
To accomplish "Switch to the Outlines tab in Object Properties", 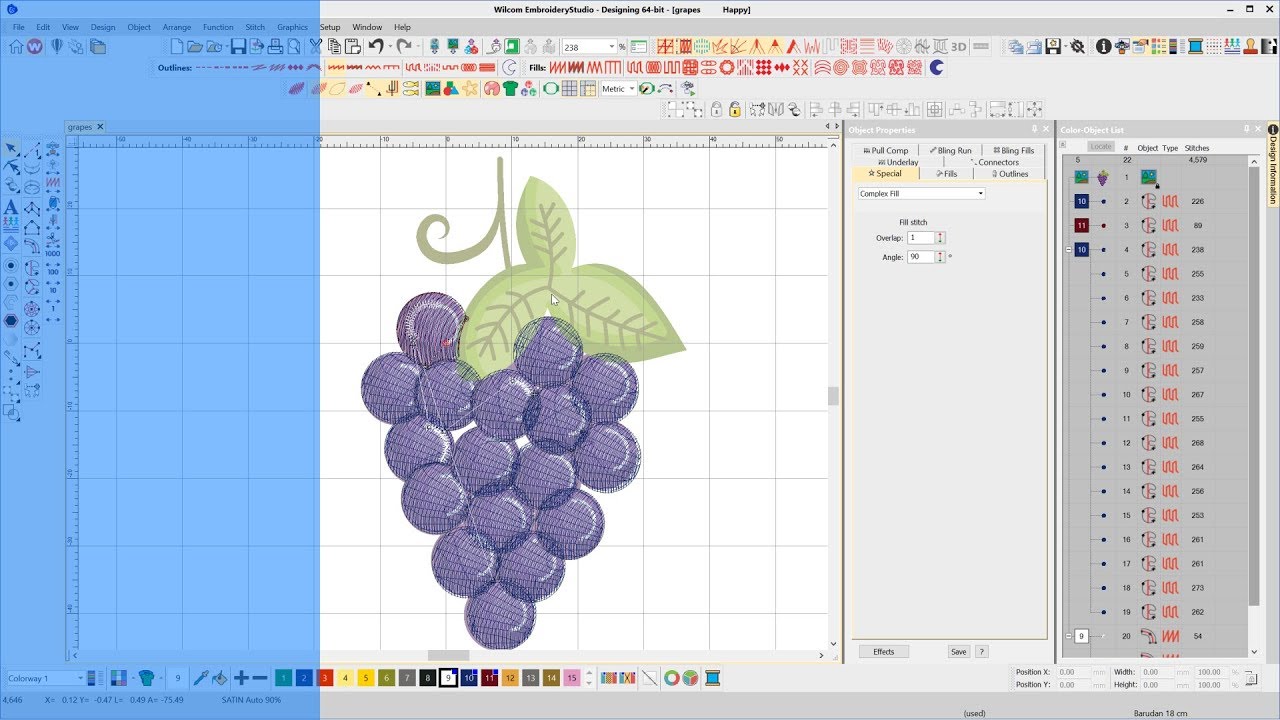I will click(x=1009, y=174).
